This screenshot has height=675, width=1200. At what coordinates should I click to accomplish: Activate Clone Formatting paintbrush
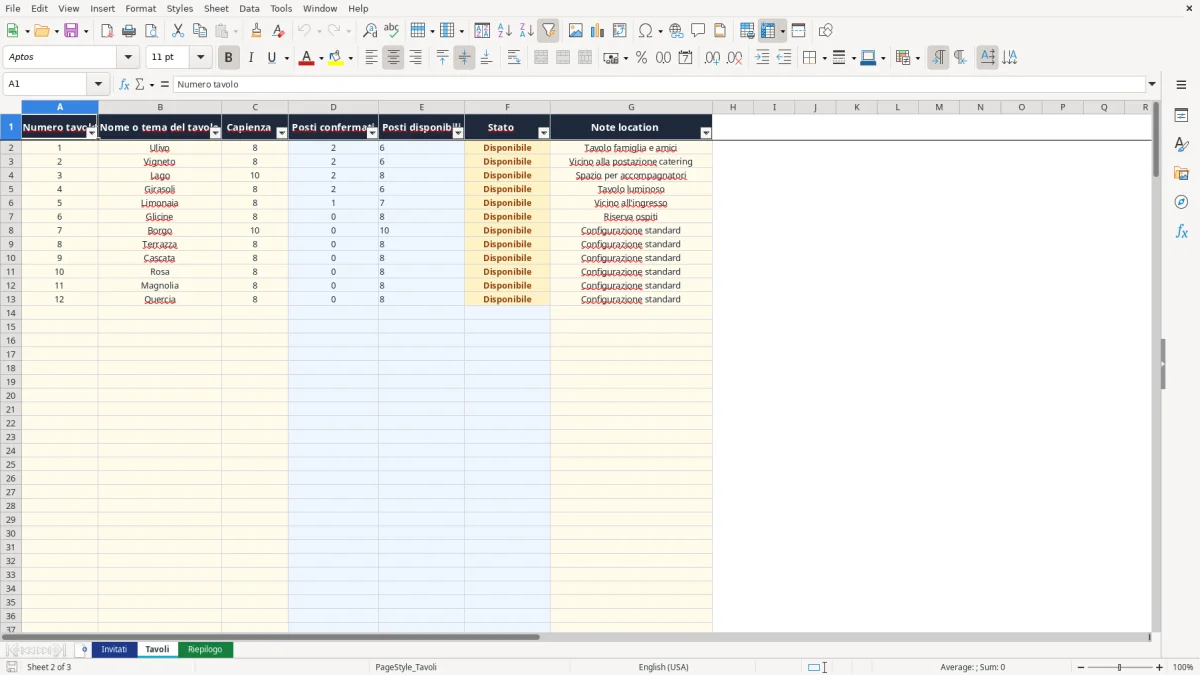257,31
